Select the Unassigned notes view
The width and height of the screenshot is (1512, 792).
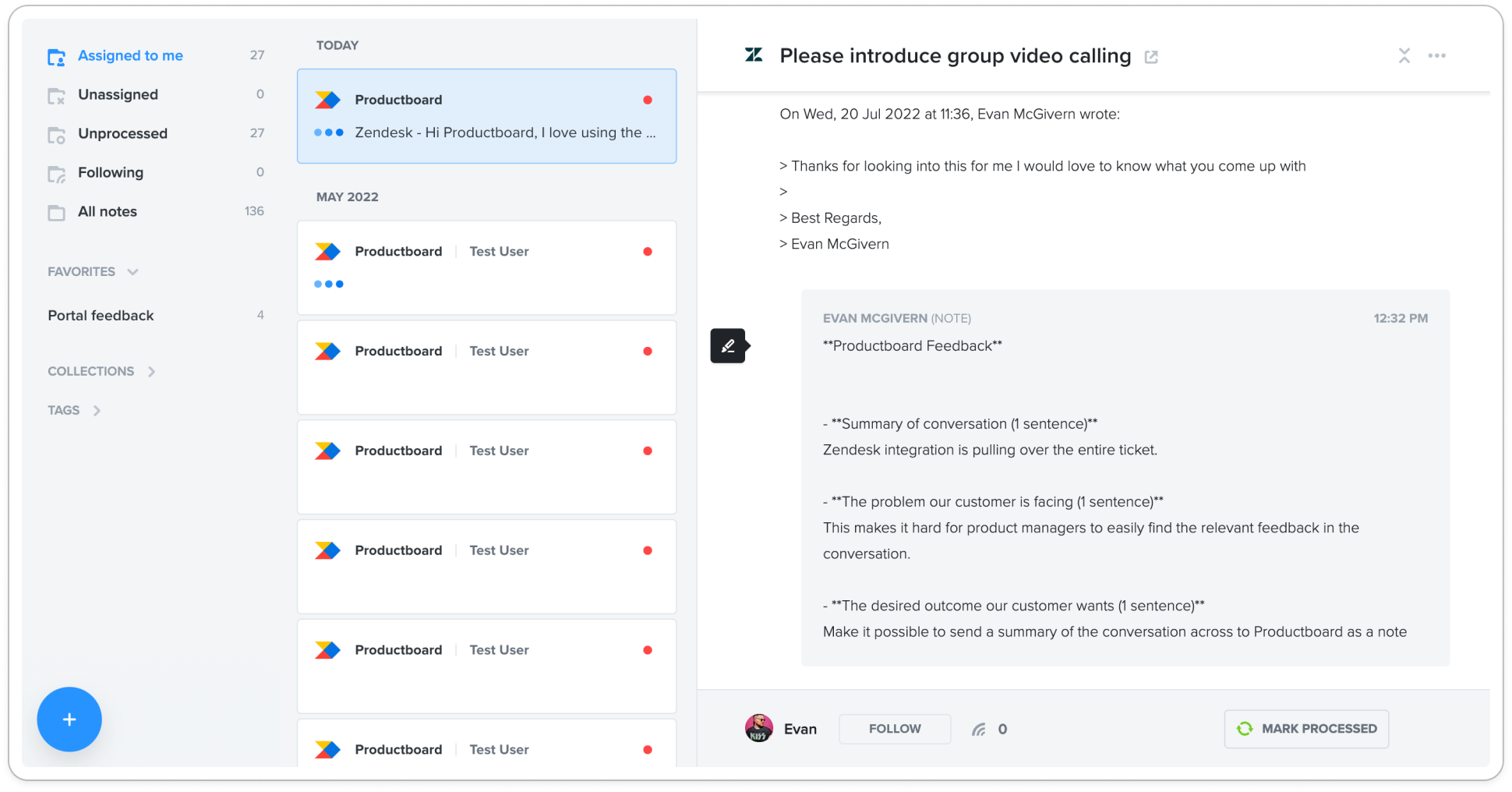(118, 94)
